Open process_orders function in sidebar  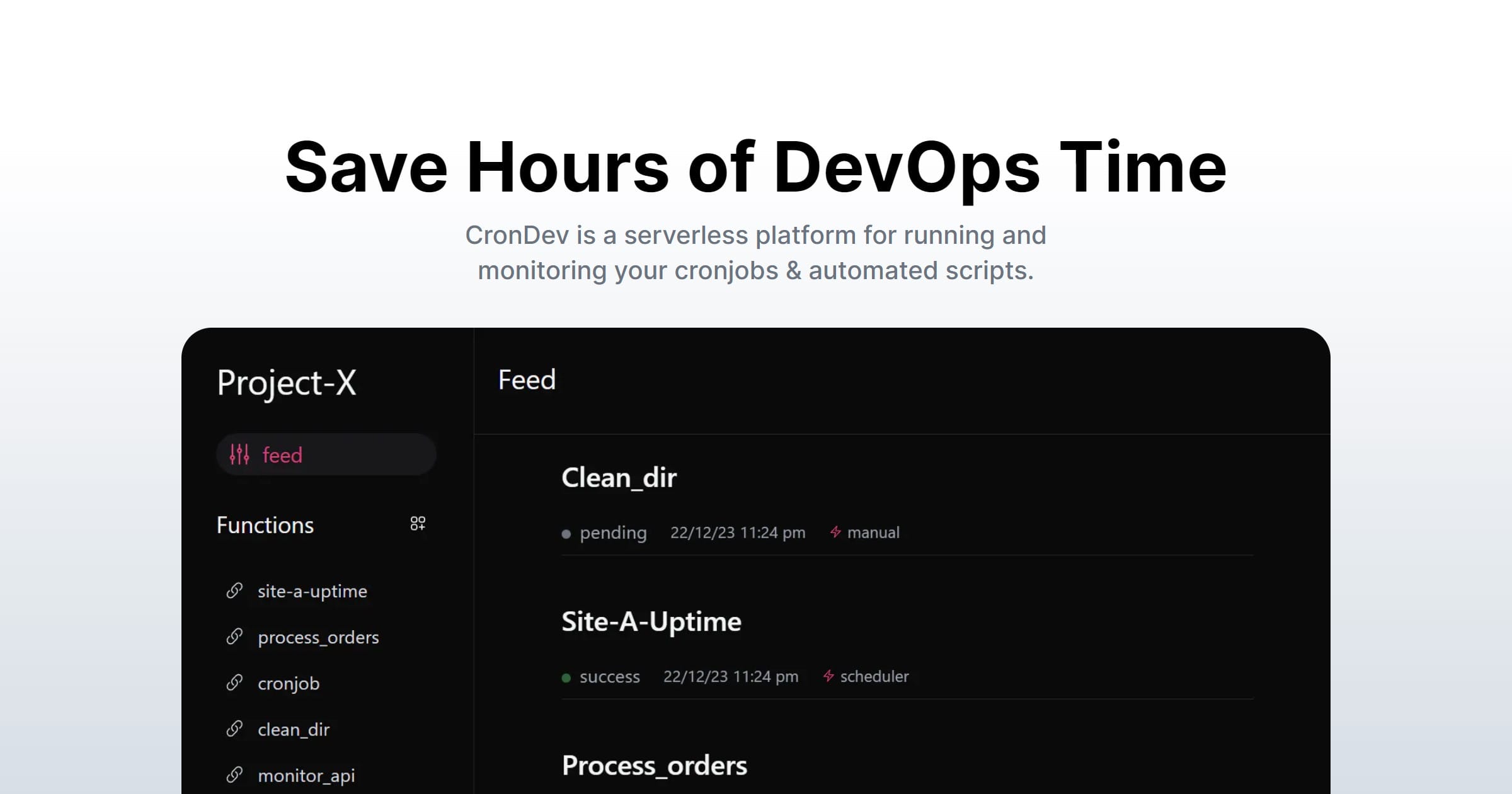318,637
